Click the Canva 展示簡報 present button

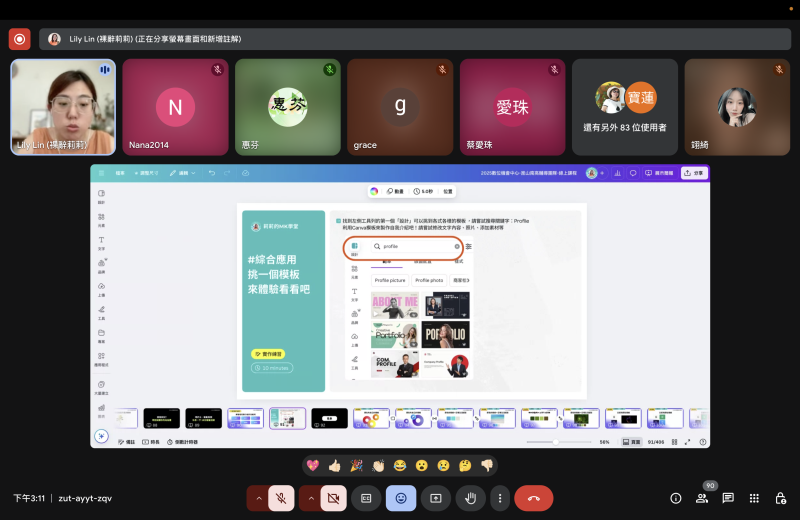click(659, 173)
